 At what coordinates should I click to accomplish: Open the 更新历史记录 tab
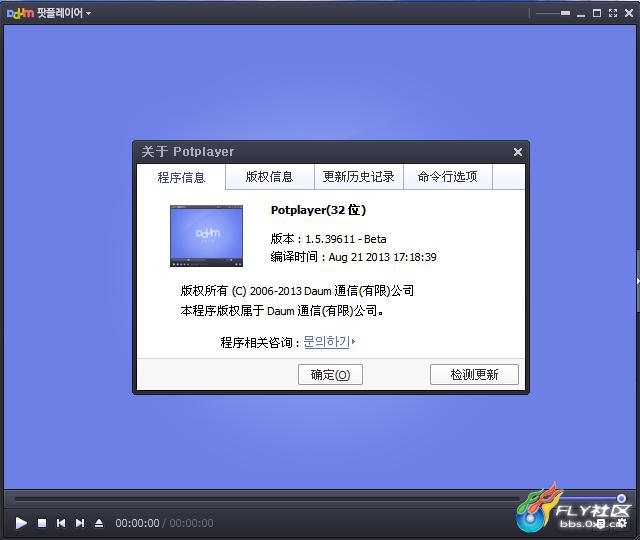(x=358, y=177)
